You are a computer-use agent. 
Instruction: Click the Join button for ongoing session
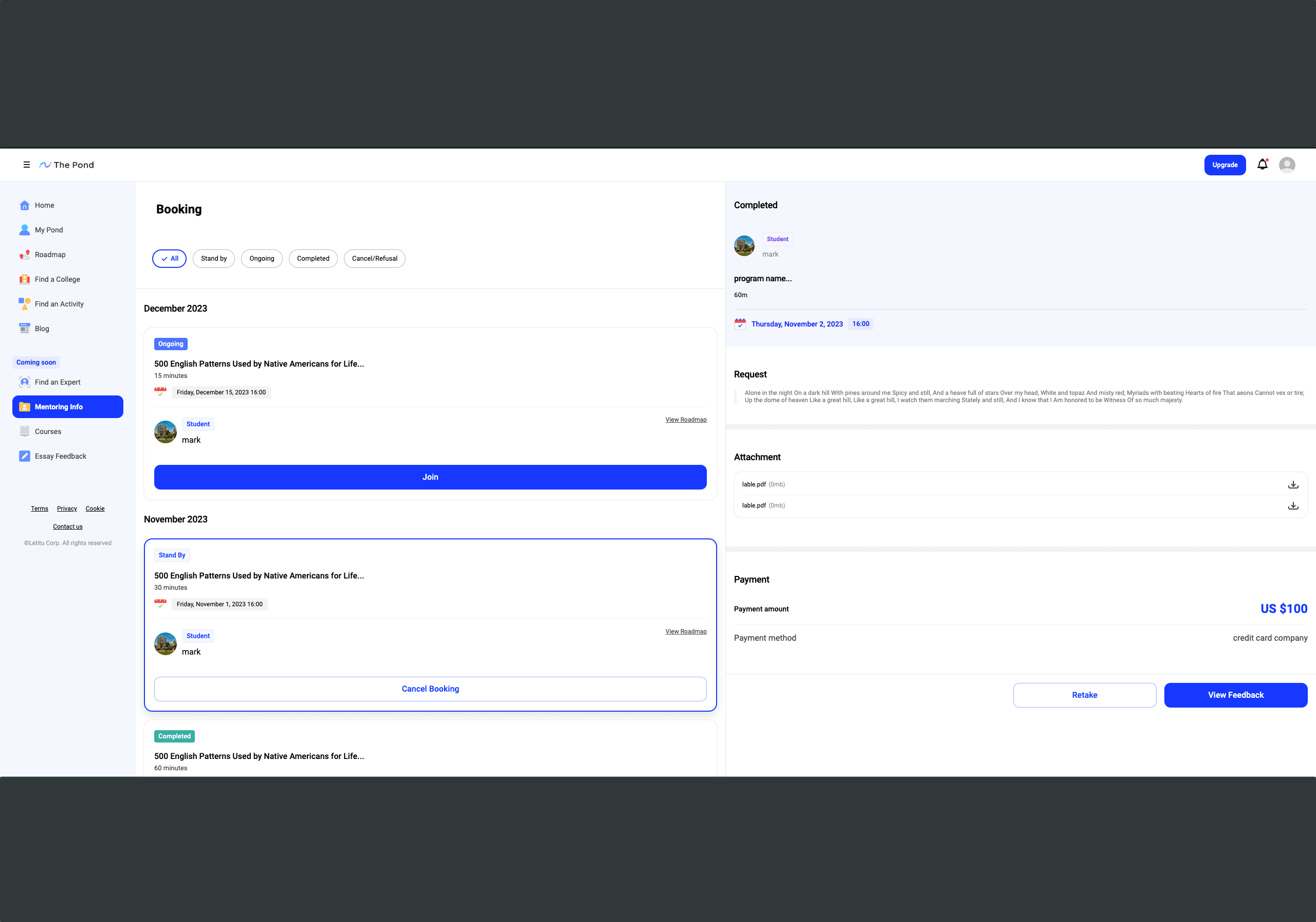tap(430, 477)
